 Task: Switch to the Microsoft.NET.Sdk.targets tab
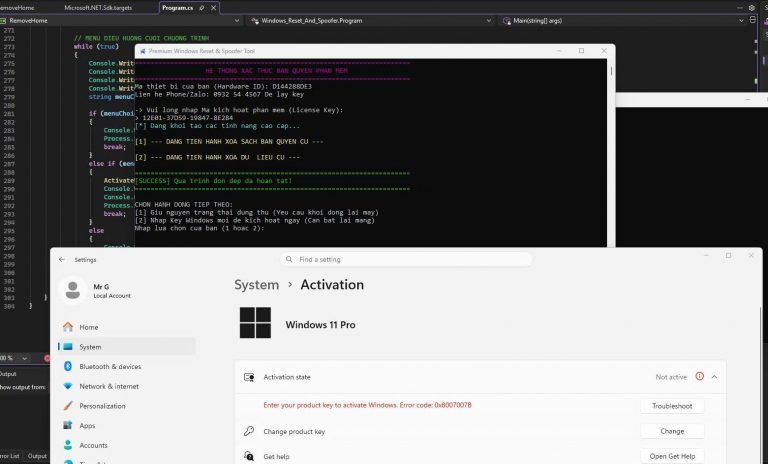(x=98, y=8)
